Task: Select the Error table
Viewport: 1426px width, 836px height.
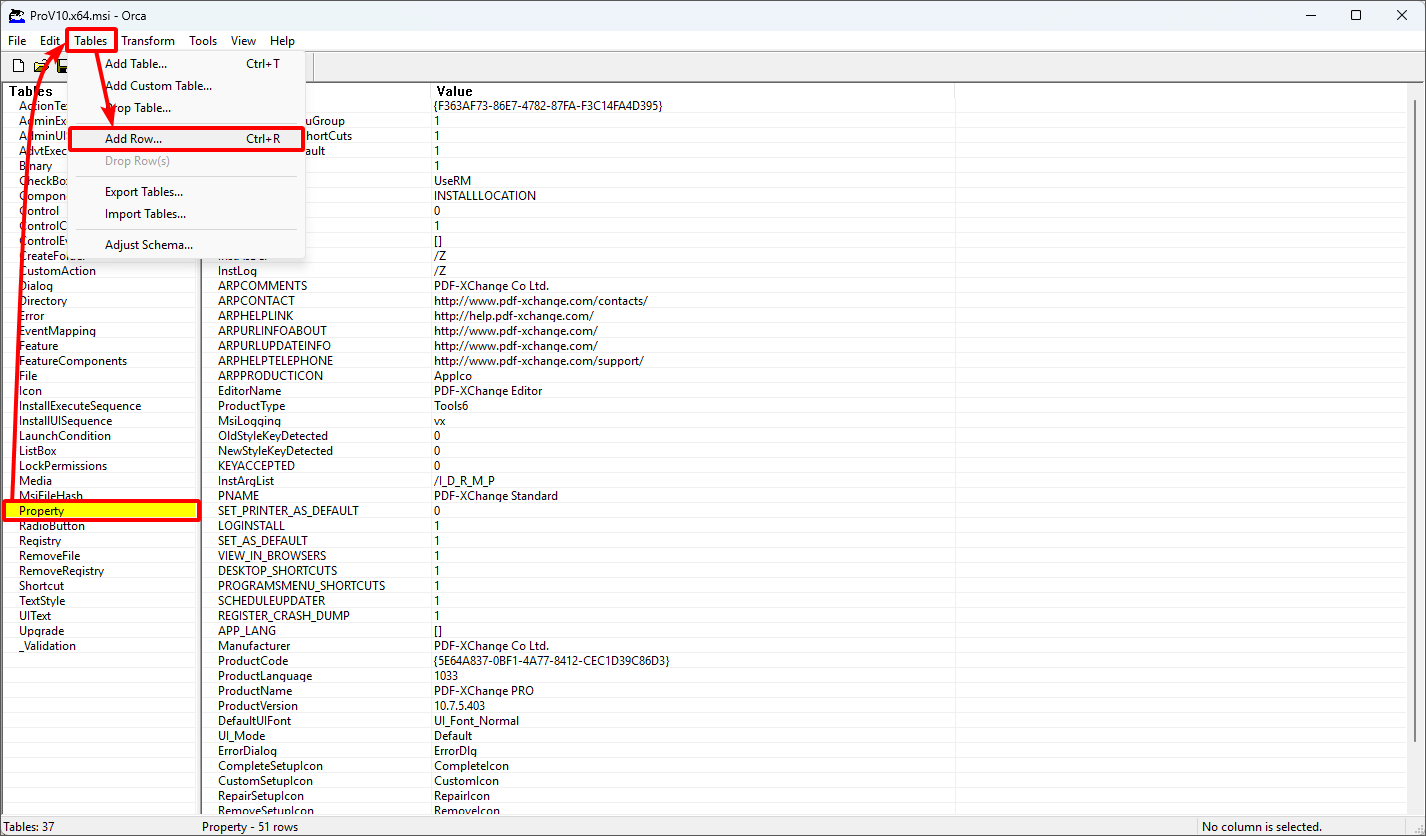Action: 32,316
